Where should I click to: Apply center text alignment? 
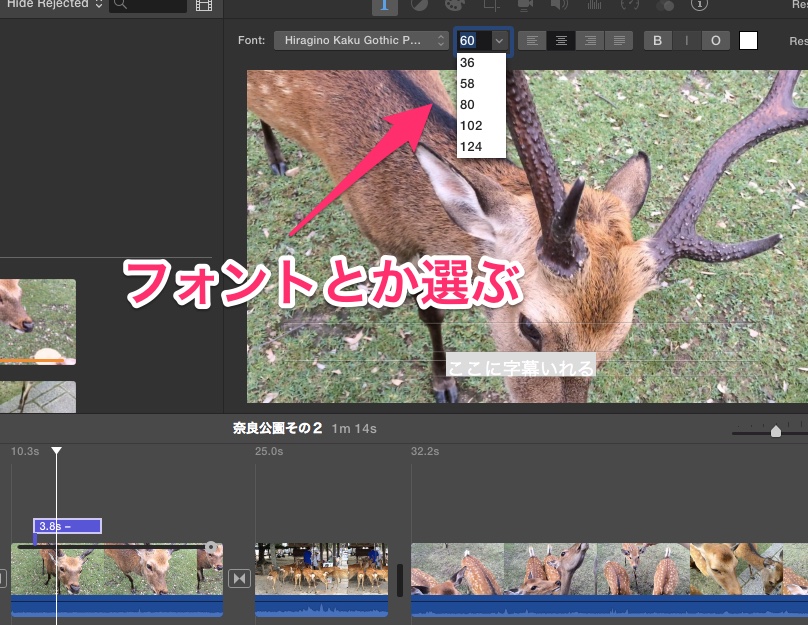point(561,41)
